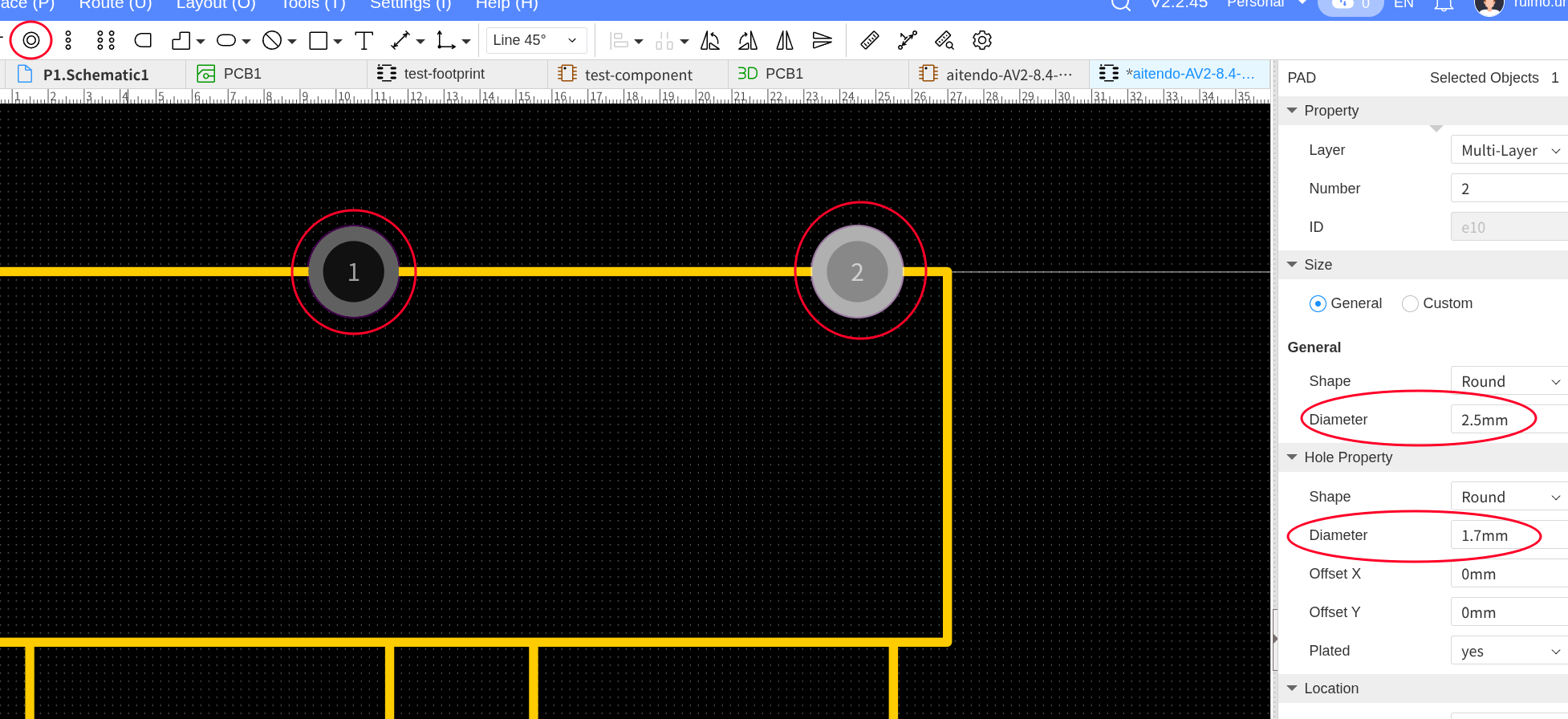1568x719 pixels.
Task: Select pad 2 on the canvas
Action: (857, 272)
